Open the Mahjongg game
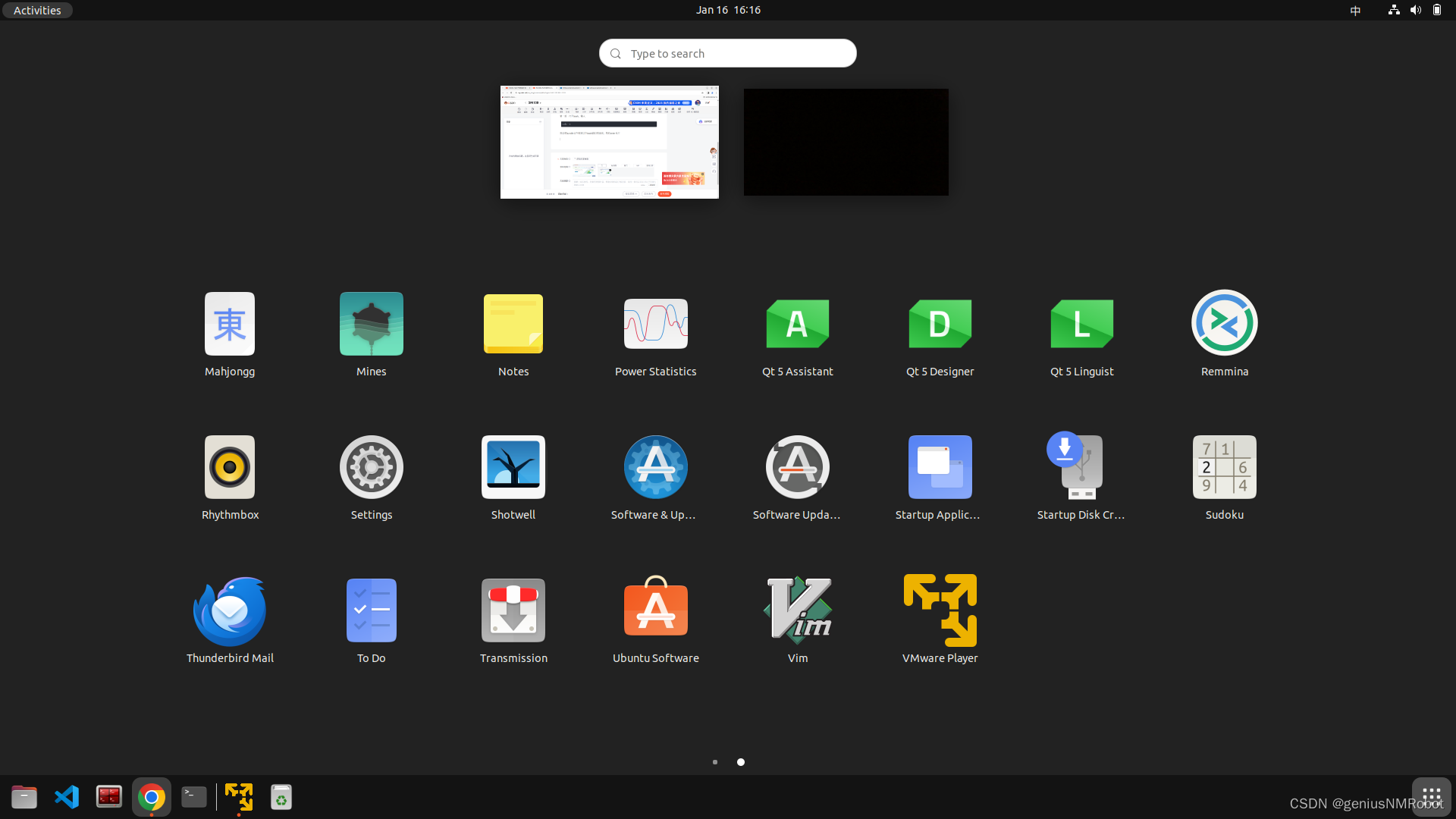 coord(229,334)
